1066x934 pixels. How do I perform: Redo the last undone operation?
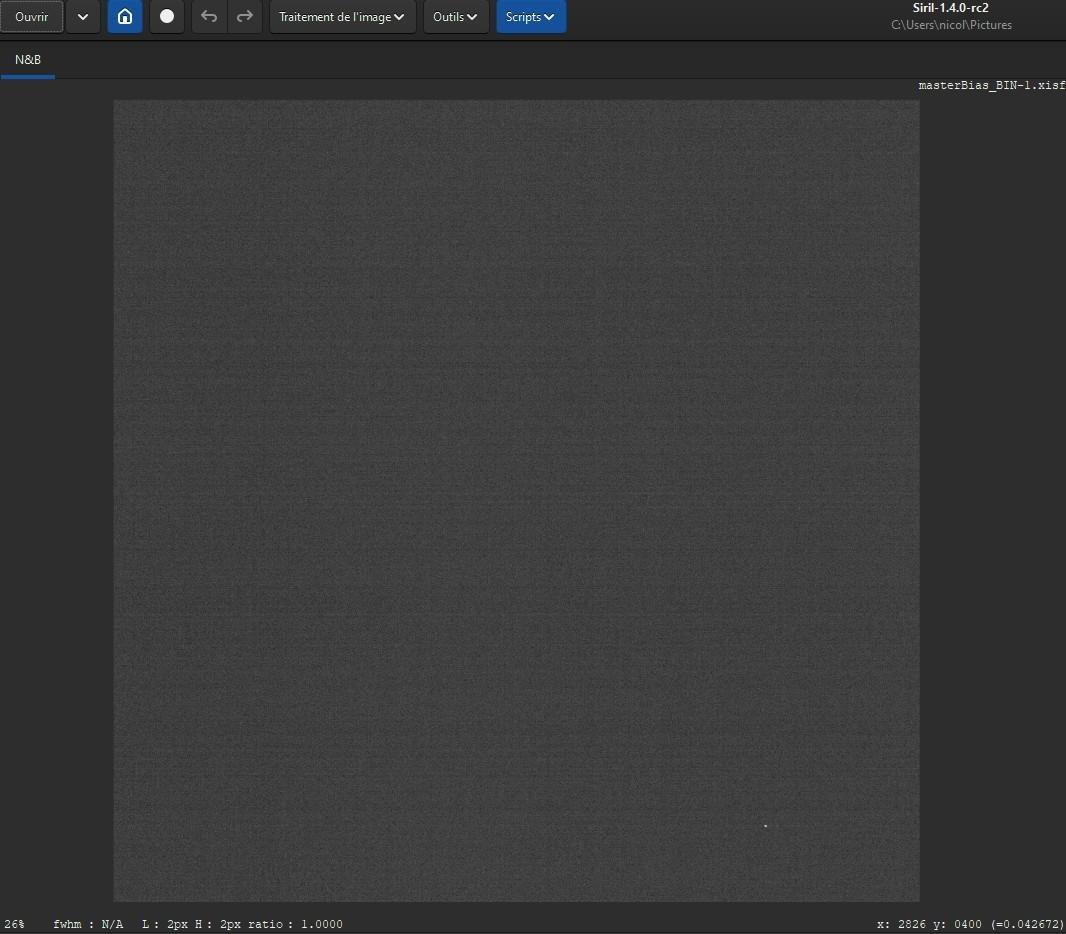245,16
